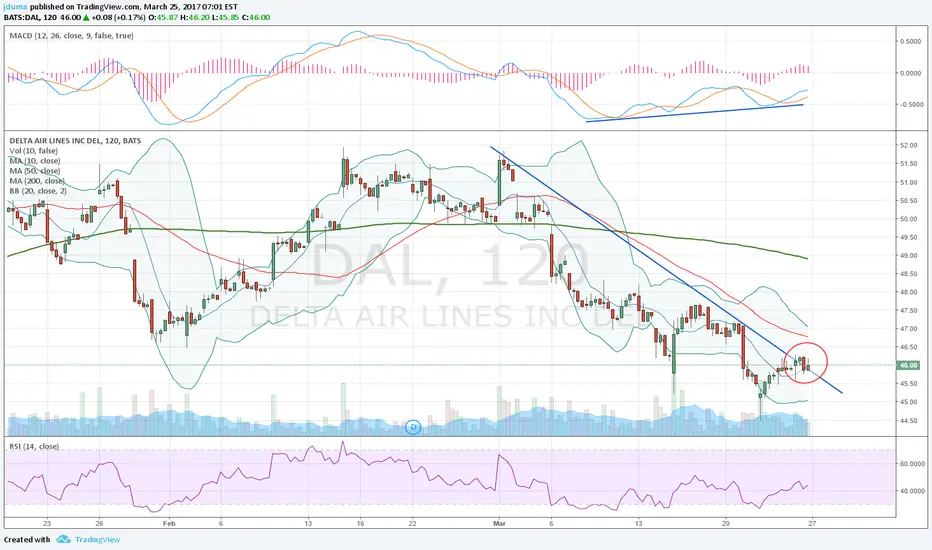Open the jduma author profile link
The width and height of the screenshot is (932, 550).
click(x=15, y=7)
